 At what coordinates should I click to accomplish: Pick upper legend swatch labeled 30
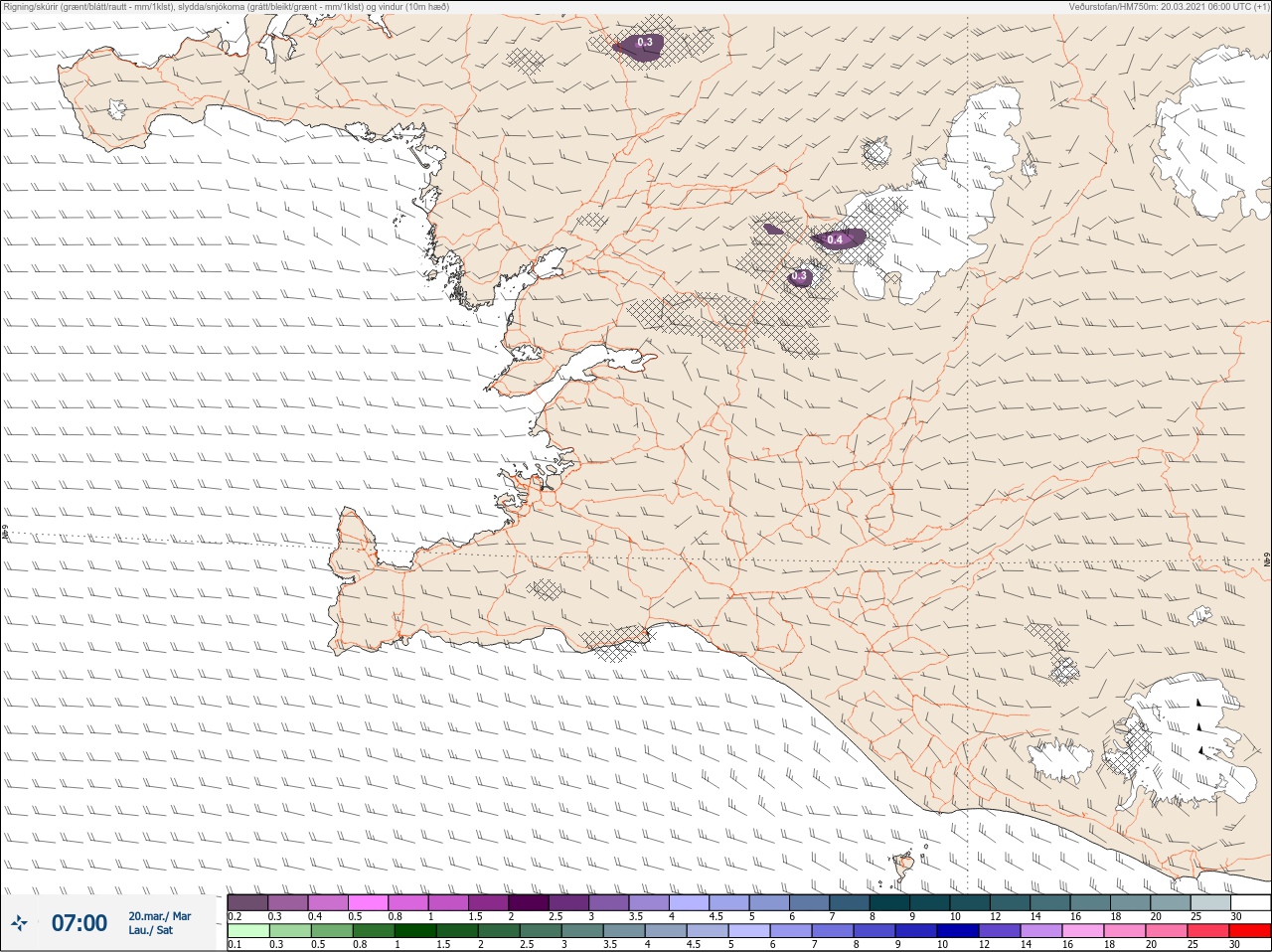(x=1250, y=902)
